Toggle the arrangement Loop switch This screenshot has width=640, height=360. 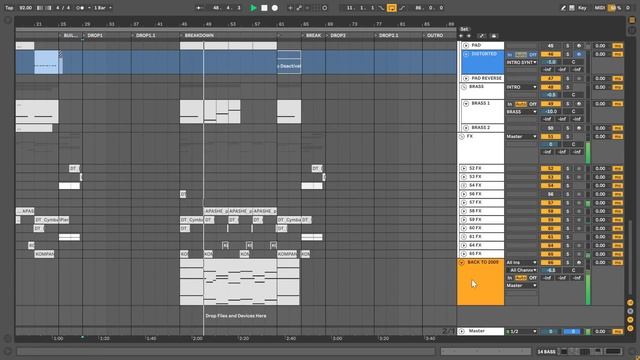(x=391, y=8)
